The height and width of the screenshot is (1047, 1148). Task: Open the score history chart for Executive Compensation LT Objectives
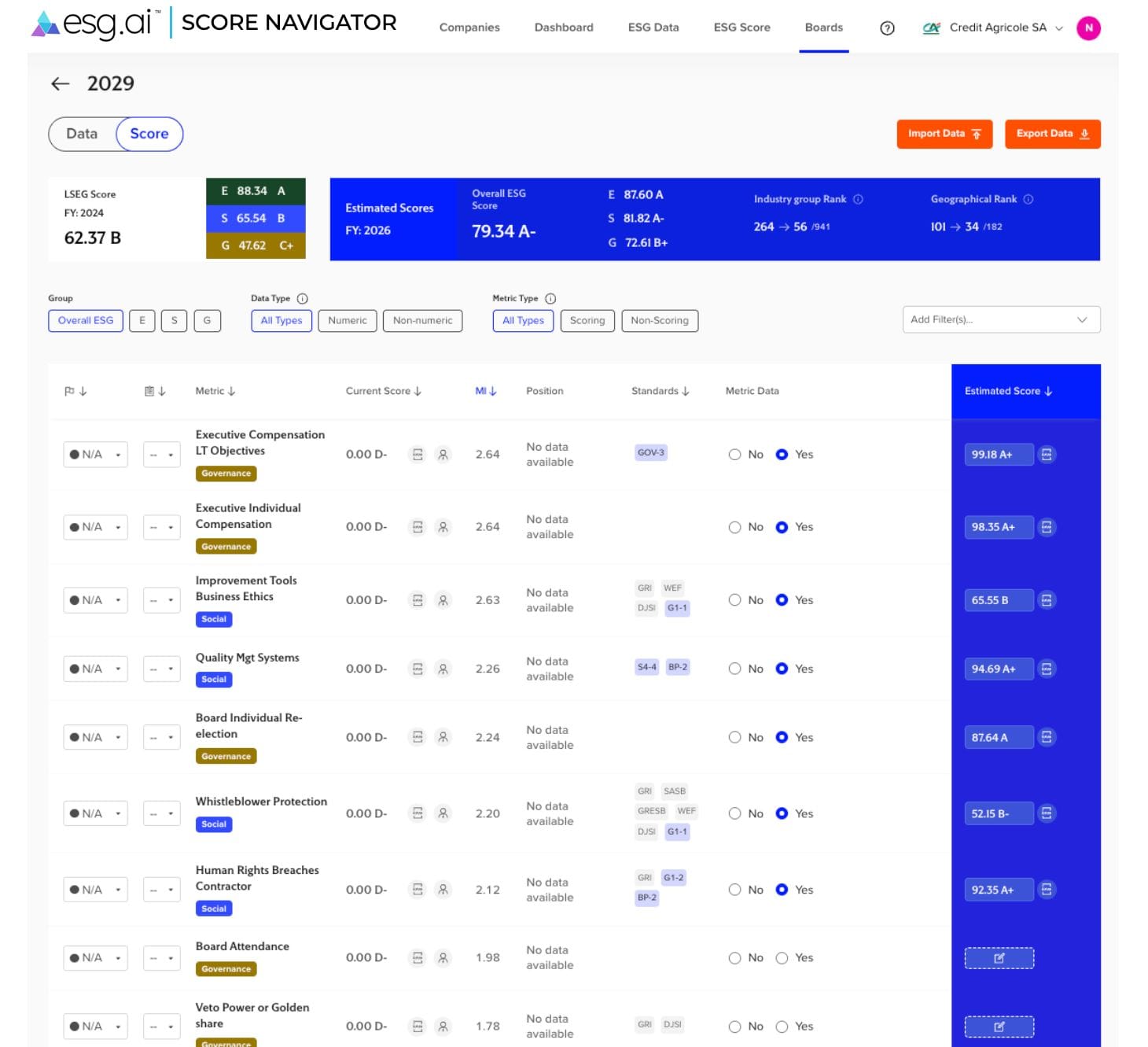click(417, 454)
